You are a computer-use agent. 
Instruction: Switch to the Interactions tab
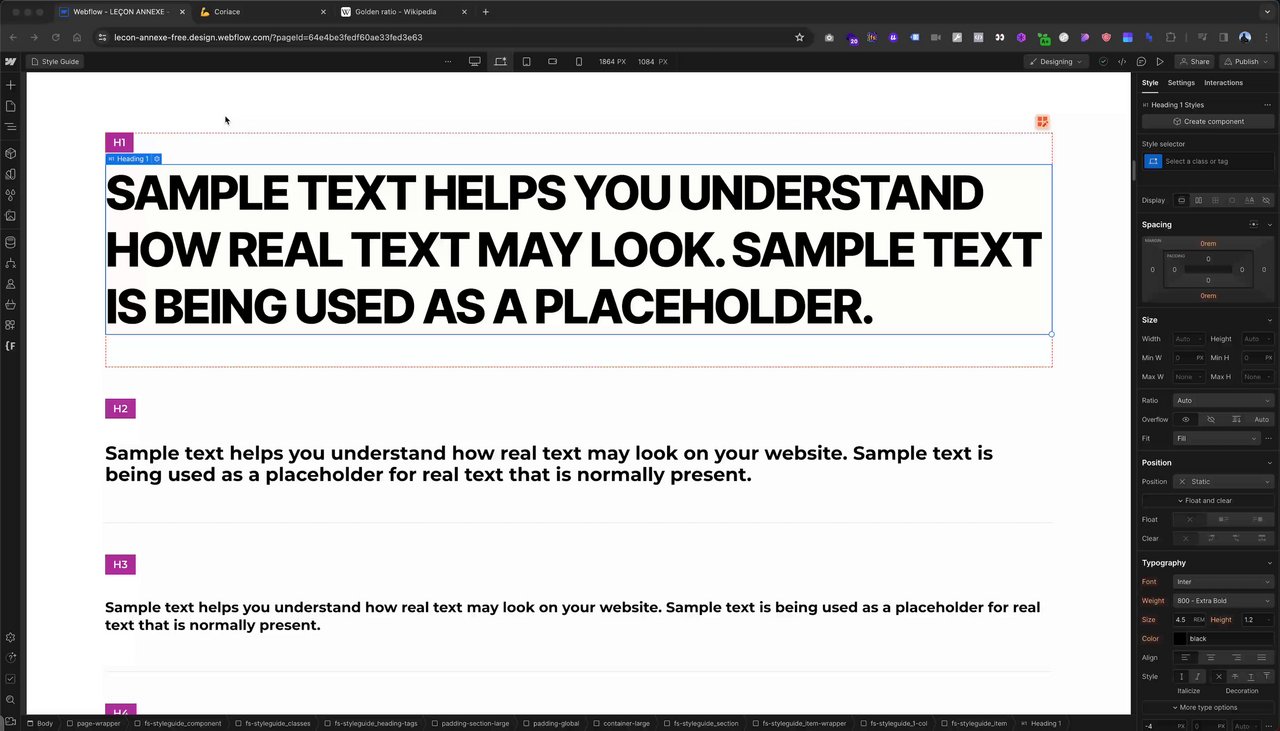pos(1223,83)
